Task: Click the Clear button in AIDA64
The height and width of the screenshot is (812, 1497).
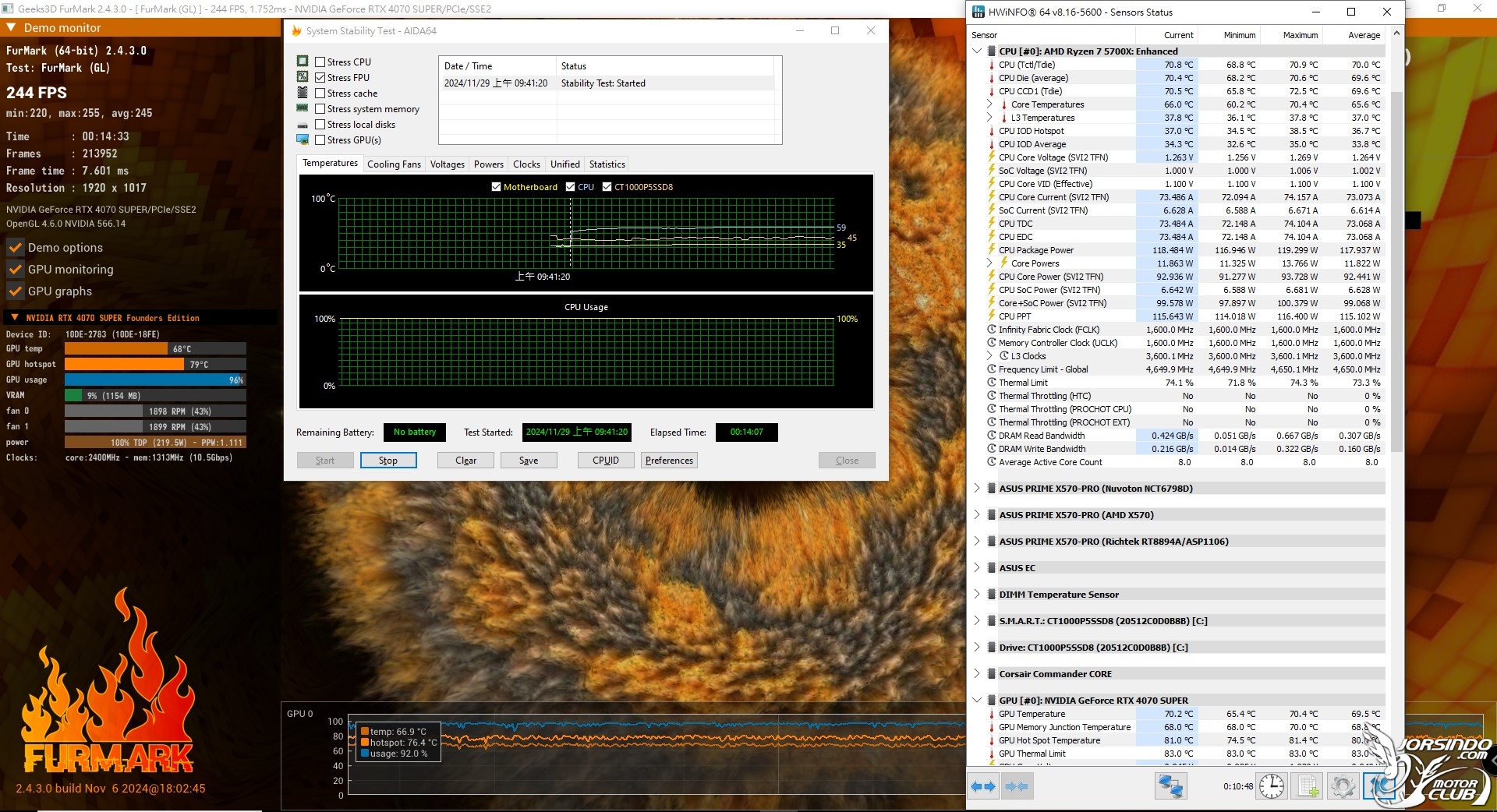Action: 465,461
